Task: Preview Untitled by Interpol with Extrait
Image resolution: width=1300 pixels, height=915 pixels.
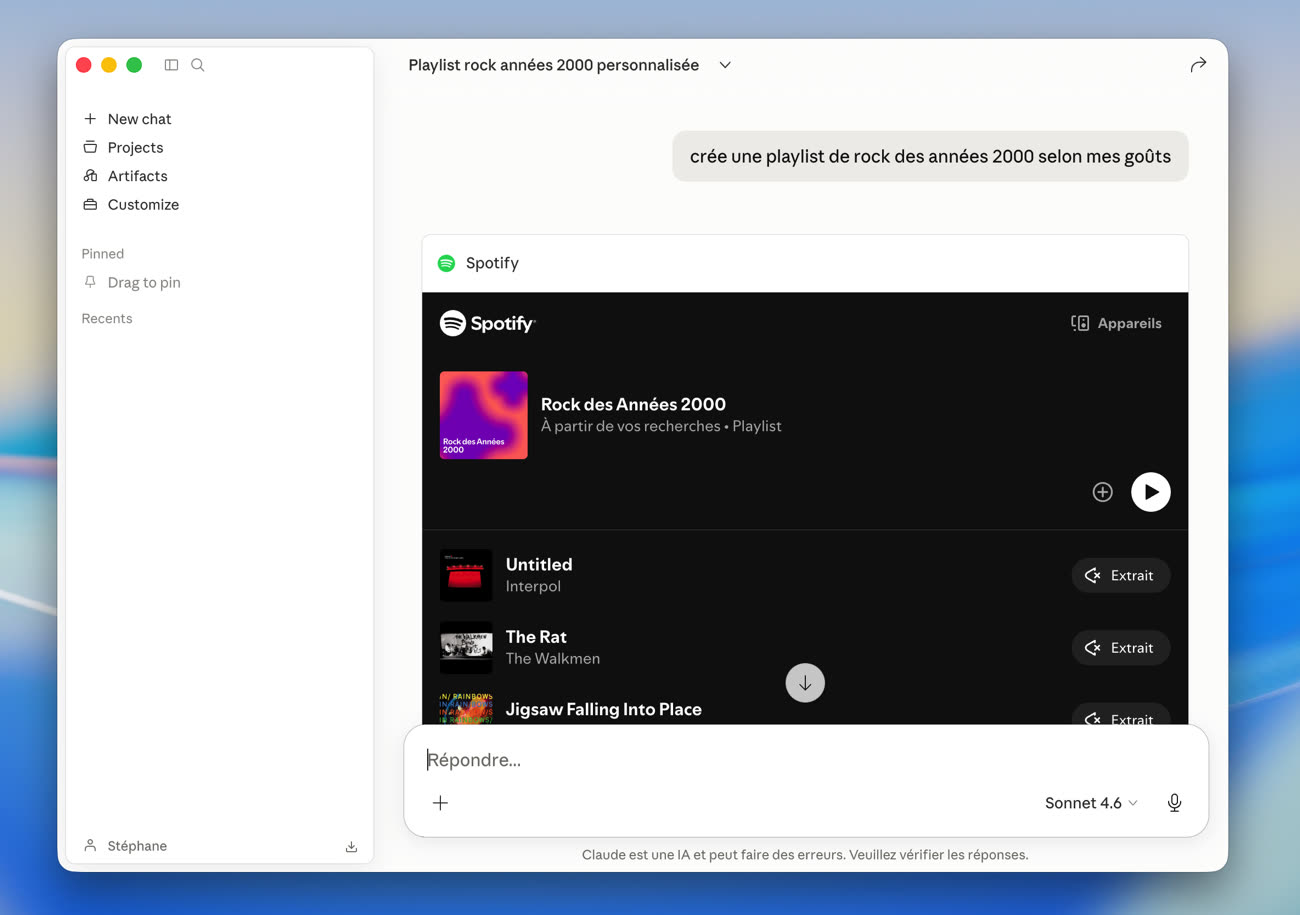Action: point(1120,576)
